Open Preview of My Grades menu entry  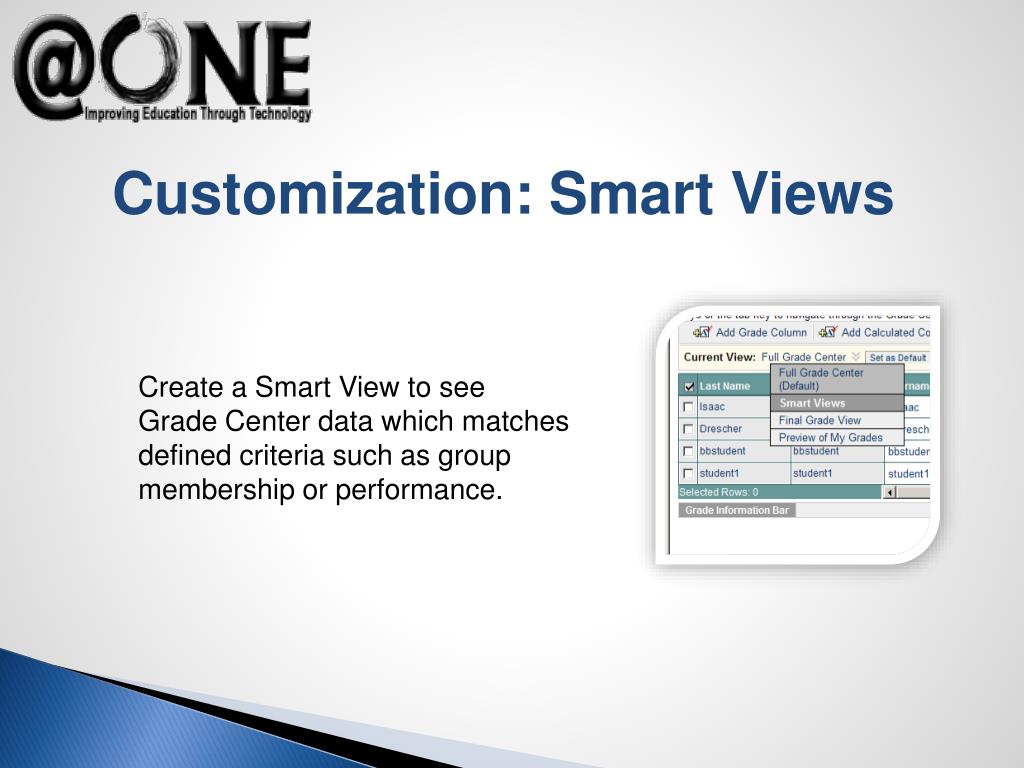click(x=837, y=438)
